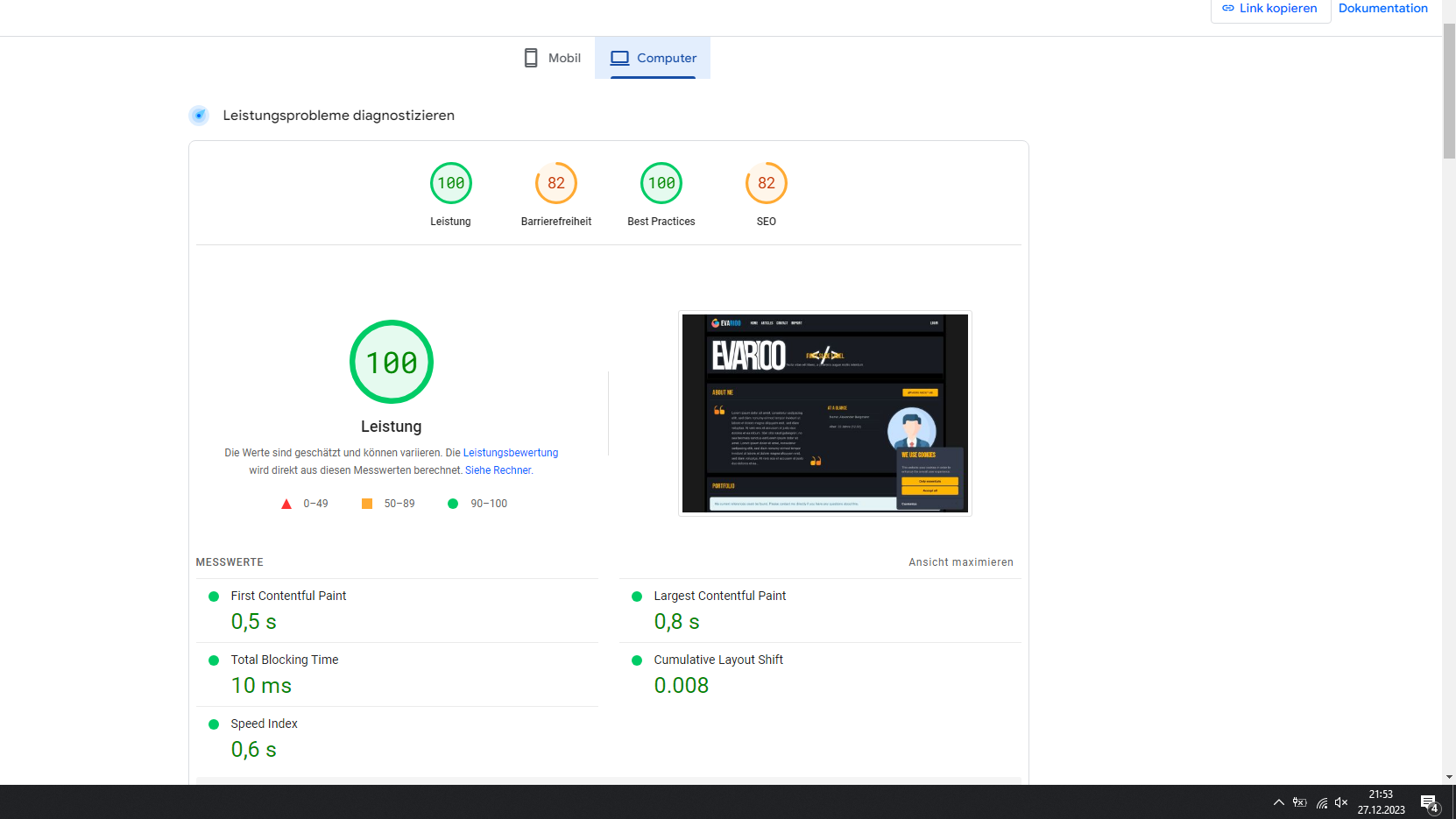This screenshot has height=819, width=1456.
Task: Switch to the Mobil tab
Action: (x=552, y=58)
